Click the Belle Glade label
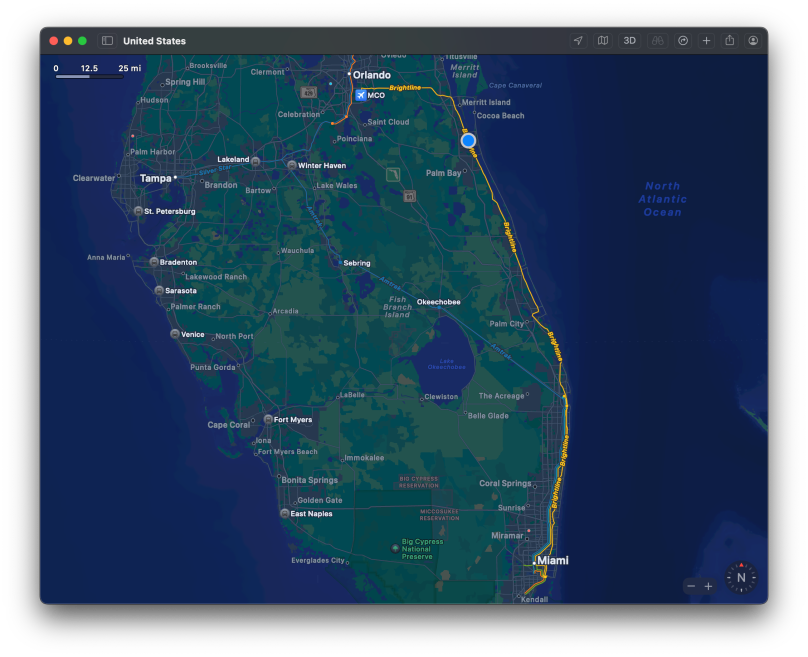 point(488,416)
